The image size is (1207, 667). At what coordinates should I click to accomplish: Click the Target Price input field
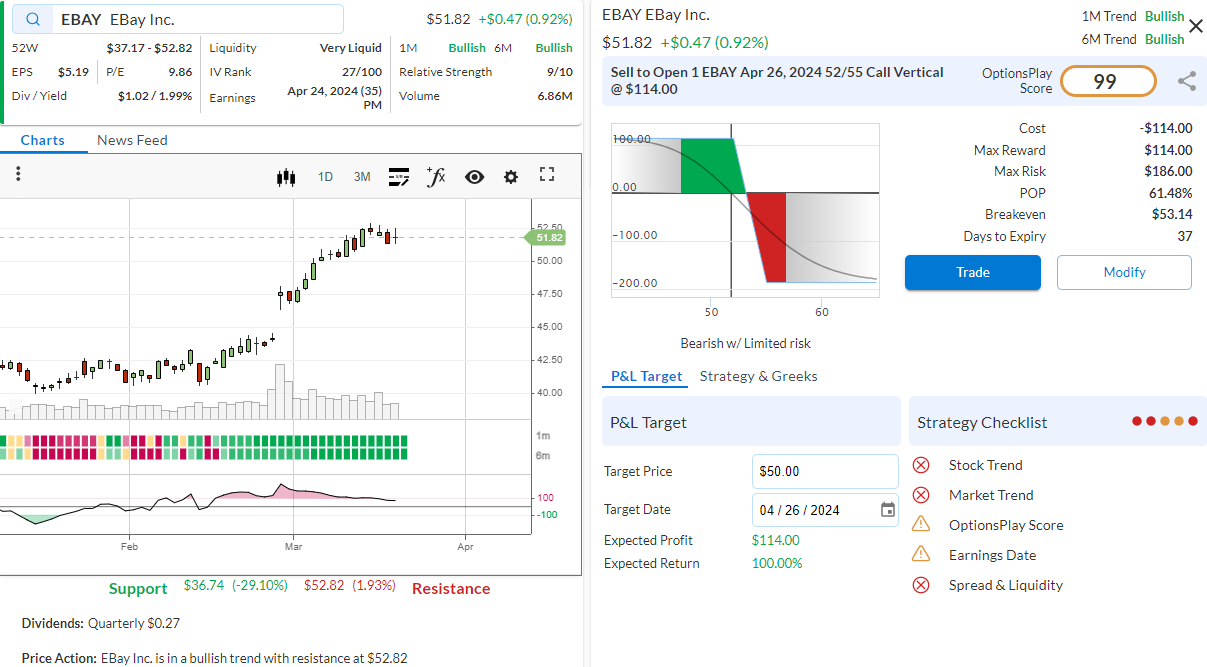tap(824, 471)
